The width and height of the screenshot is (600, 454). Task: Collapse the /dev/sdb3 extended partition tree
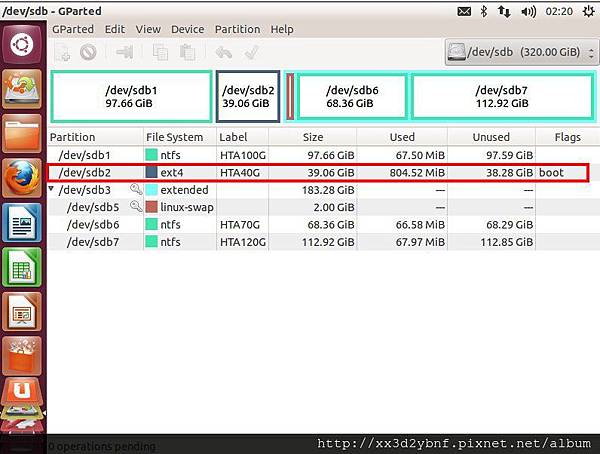coord(51,189)
